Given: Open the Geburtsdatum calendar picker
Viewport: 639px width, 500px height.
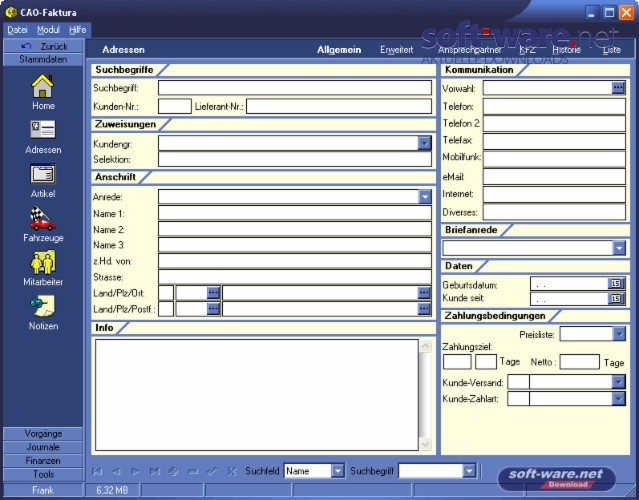Looking at the screenshot, I should [x=616, y=284].
